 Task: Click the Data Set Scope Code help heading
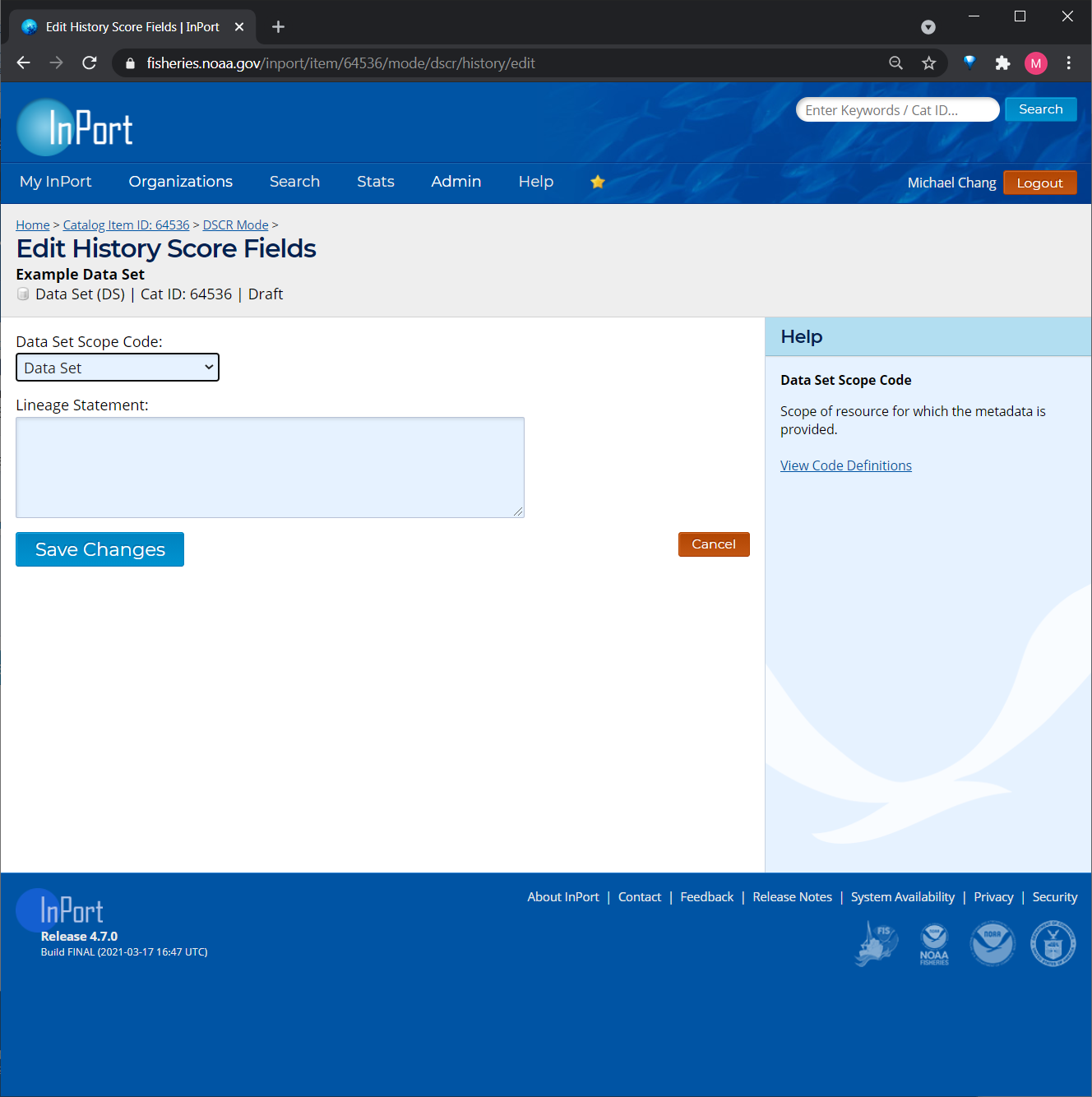pyautogui.click(x=846, y=380)
